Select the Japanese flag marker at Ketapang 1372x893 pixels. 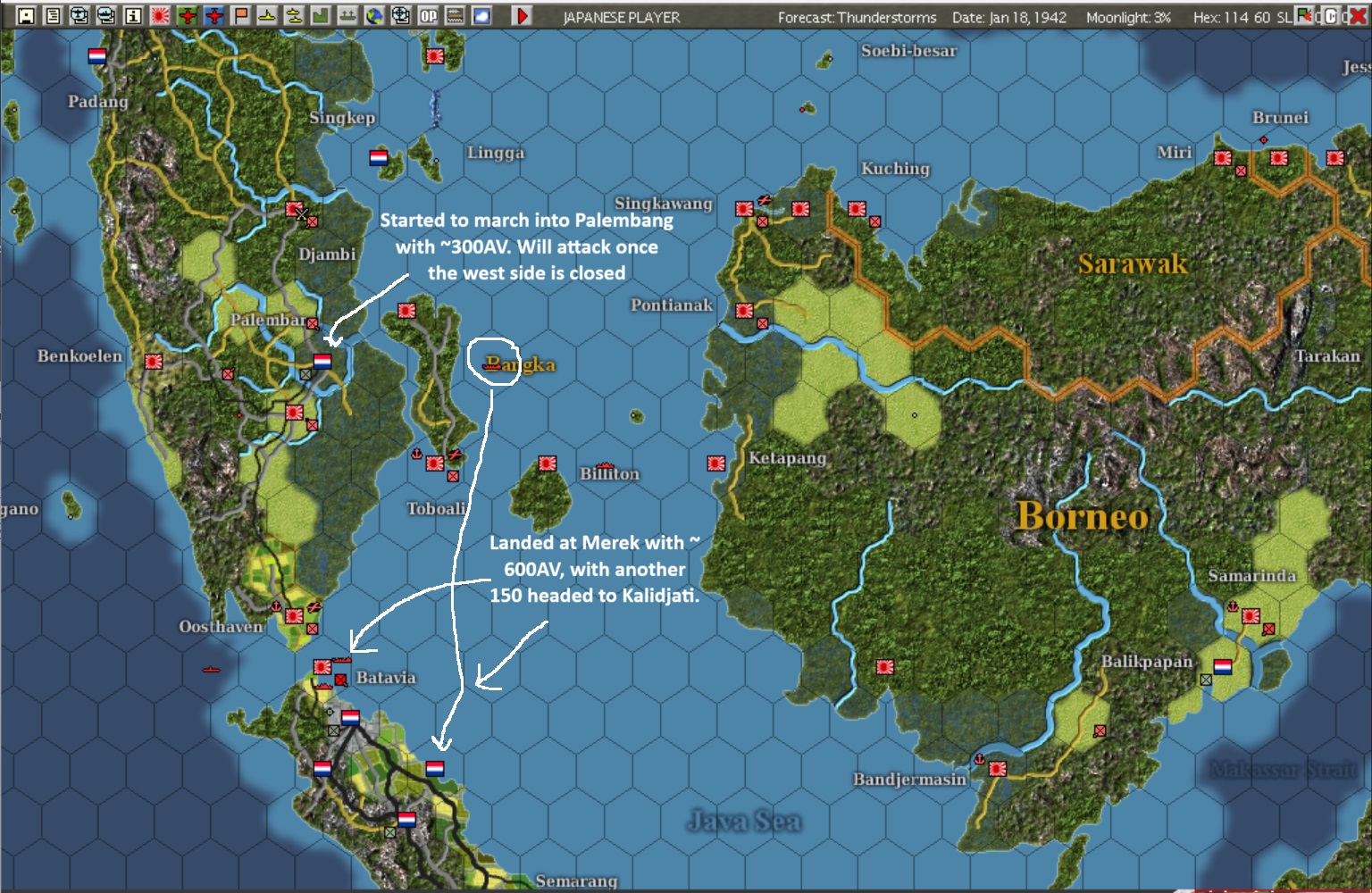[715, 463]
